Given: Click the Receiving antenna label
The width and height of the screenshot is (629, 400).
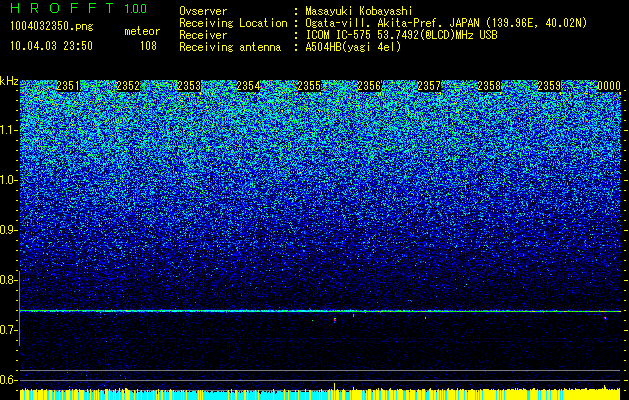Looking at the screenshot, I should click(x=230, y=47).
